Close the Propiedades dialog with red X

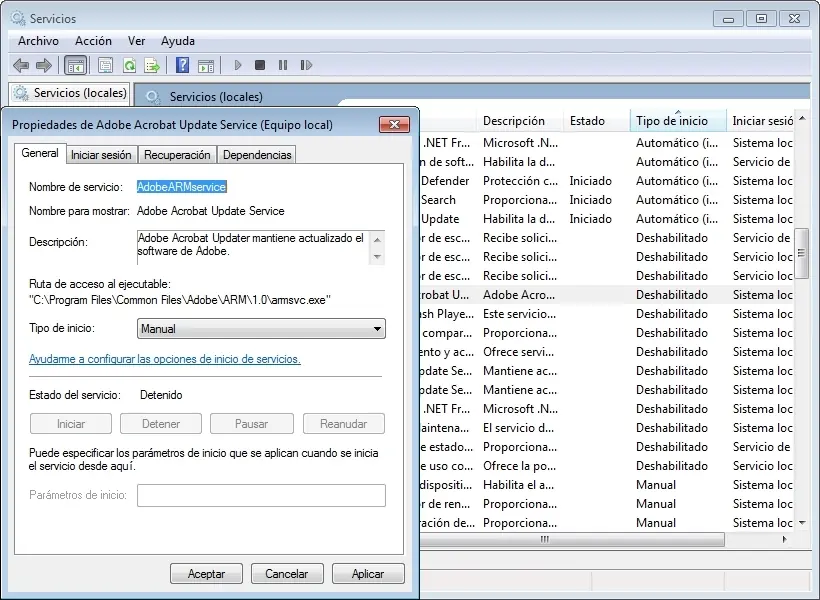coord(394,124)
